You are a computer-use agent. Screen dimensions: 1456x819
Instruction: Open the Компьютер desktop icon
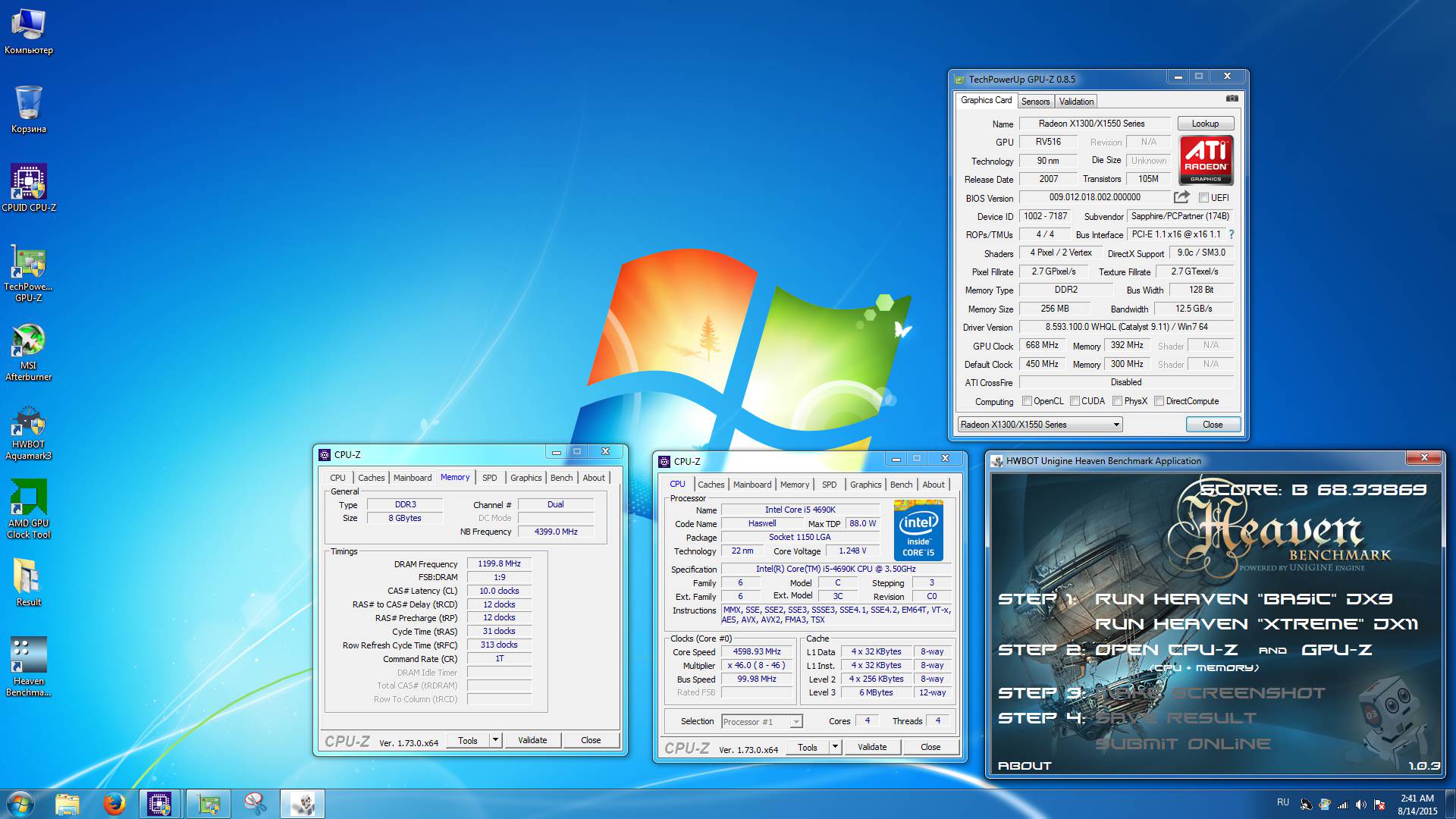click(x=29, y=32)
